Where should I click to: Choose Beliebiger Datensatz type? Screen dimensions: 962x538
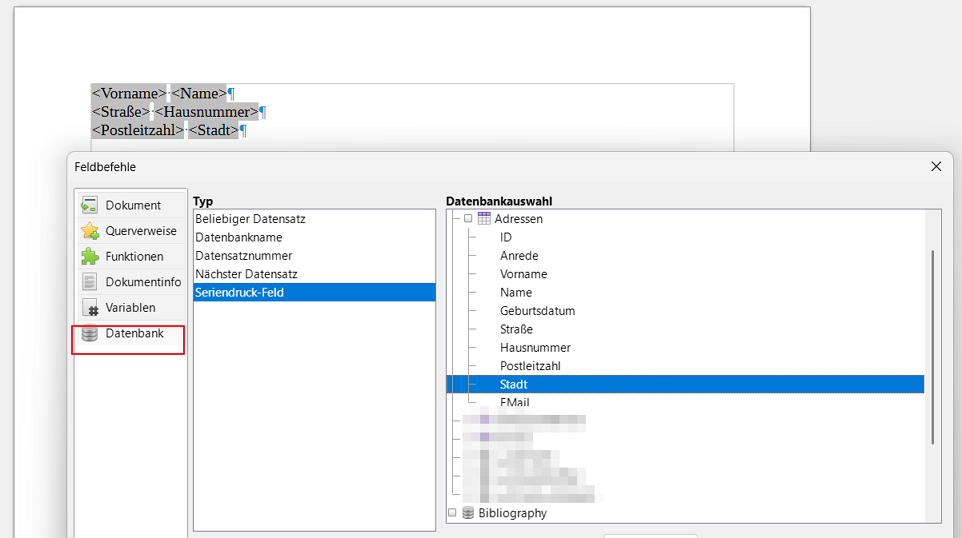[250, 219]
